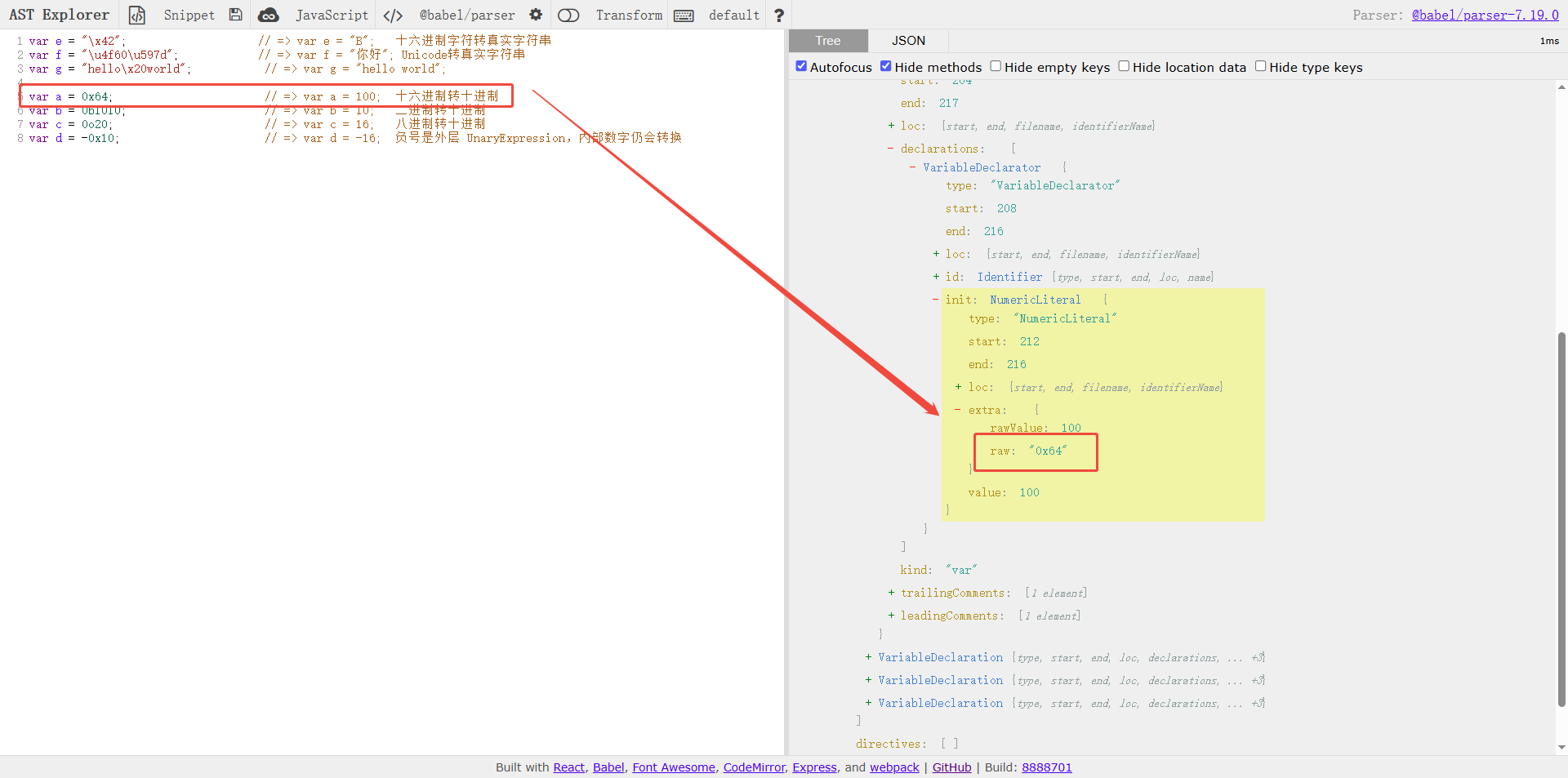Click the webpack footer link
This screenshot has width=1568, height=778.
coord(894,767)
